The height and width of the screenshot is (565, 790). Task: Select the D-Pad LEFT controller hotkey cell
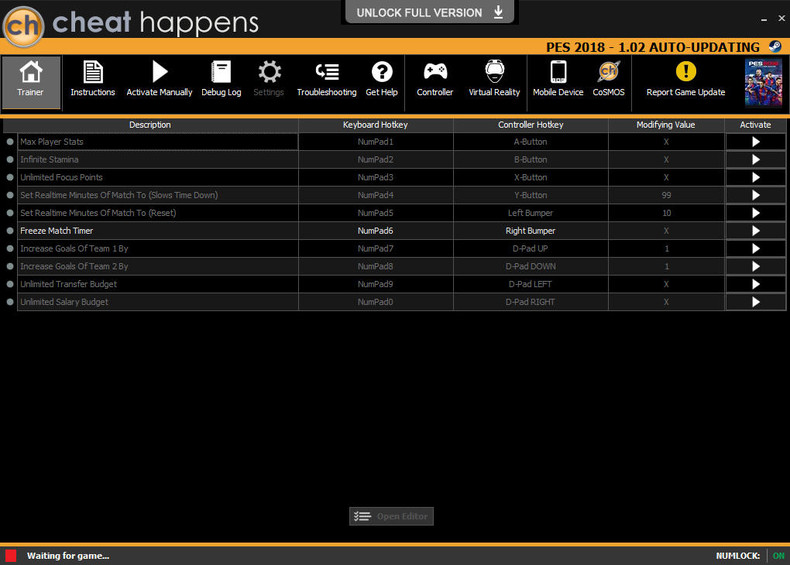[x=531, y=284]
